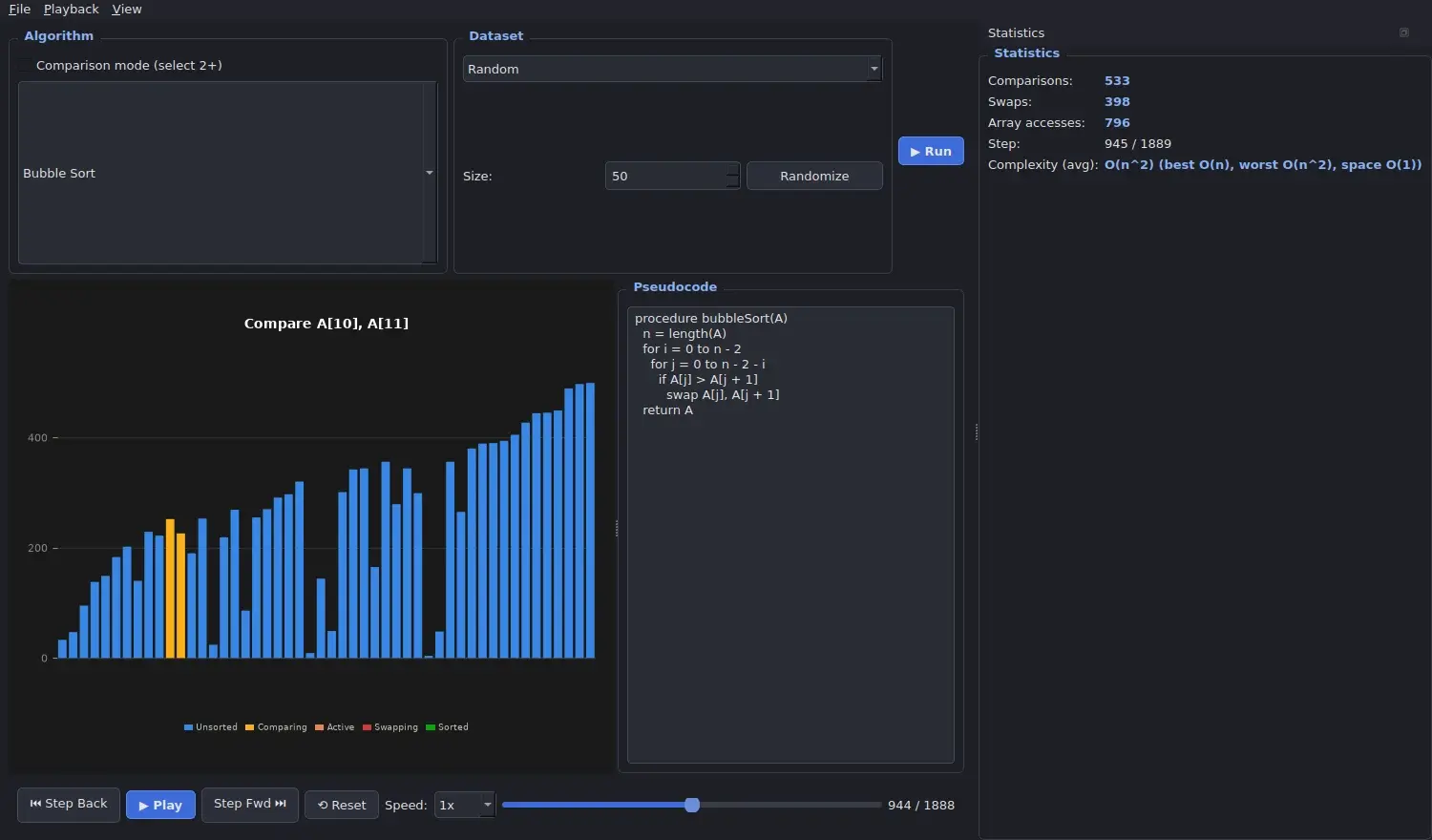This screenshot has width=1432, height=840.
Task: Click the splitter handle between chart and Pseudocode
Action: (617, 528)
